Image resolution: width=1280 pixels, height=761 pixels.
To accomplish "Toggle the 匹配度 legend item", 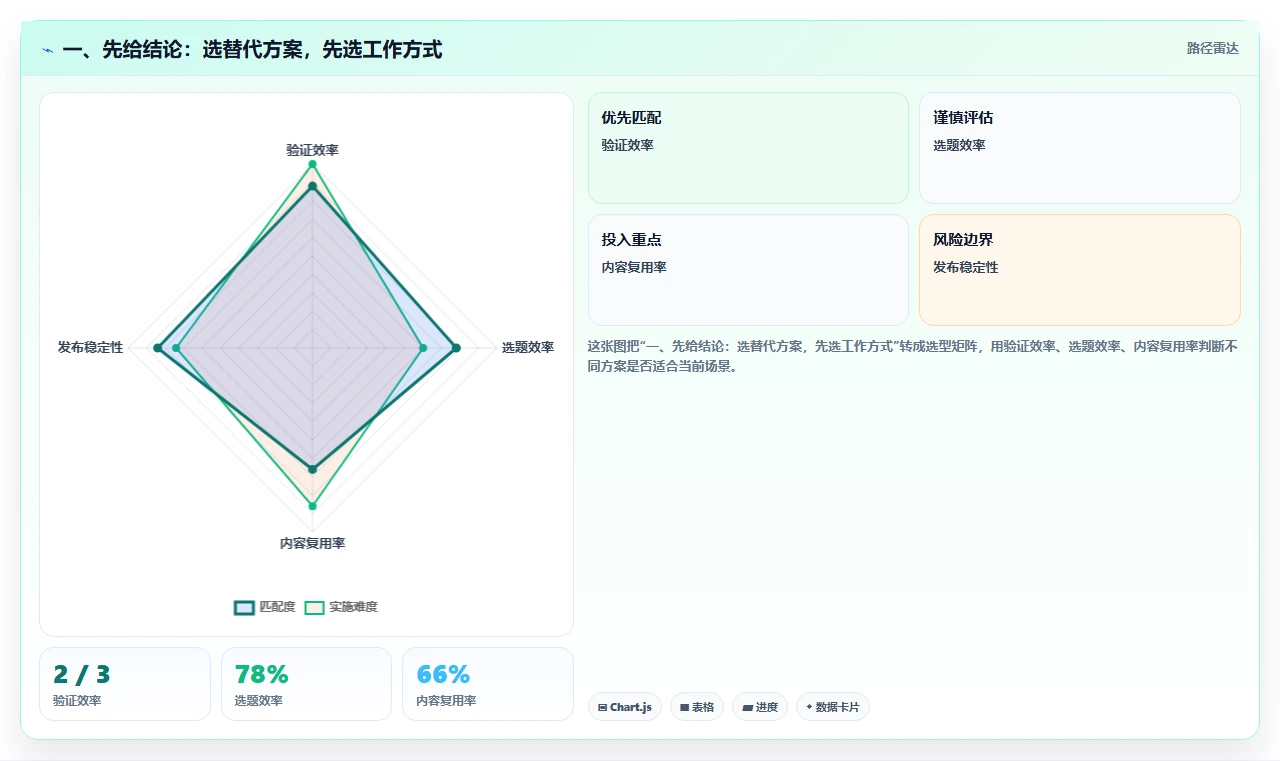I will [265, 607].
